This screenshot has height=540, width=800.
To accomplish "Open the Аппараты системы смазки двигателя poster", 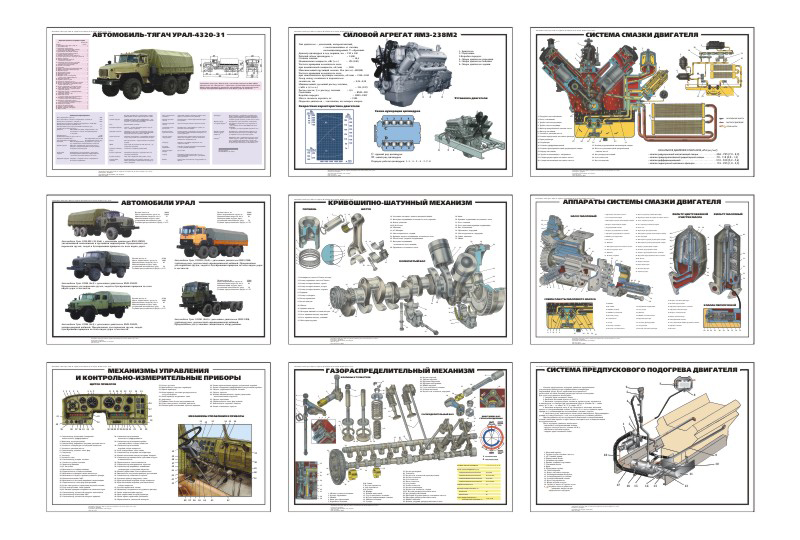I will click(x=642, y=269).
